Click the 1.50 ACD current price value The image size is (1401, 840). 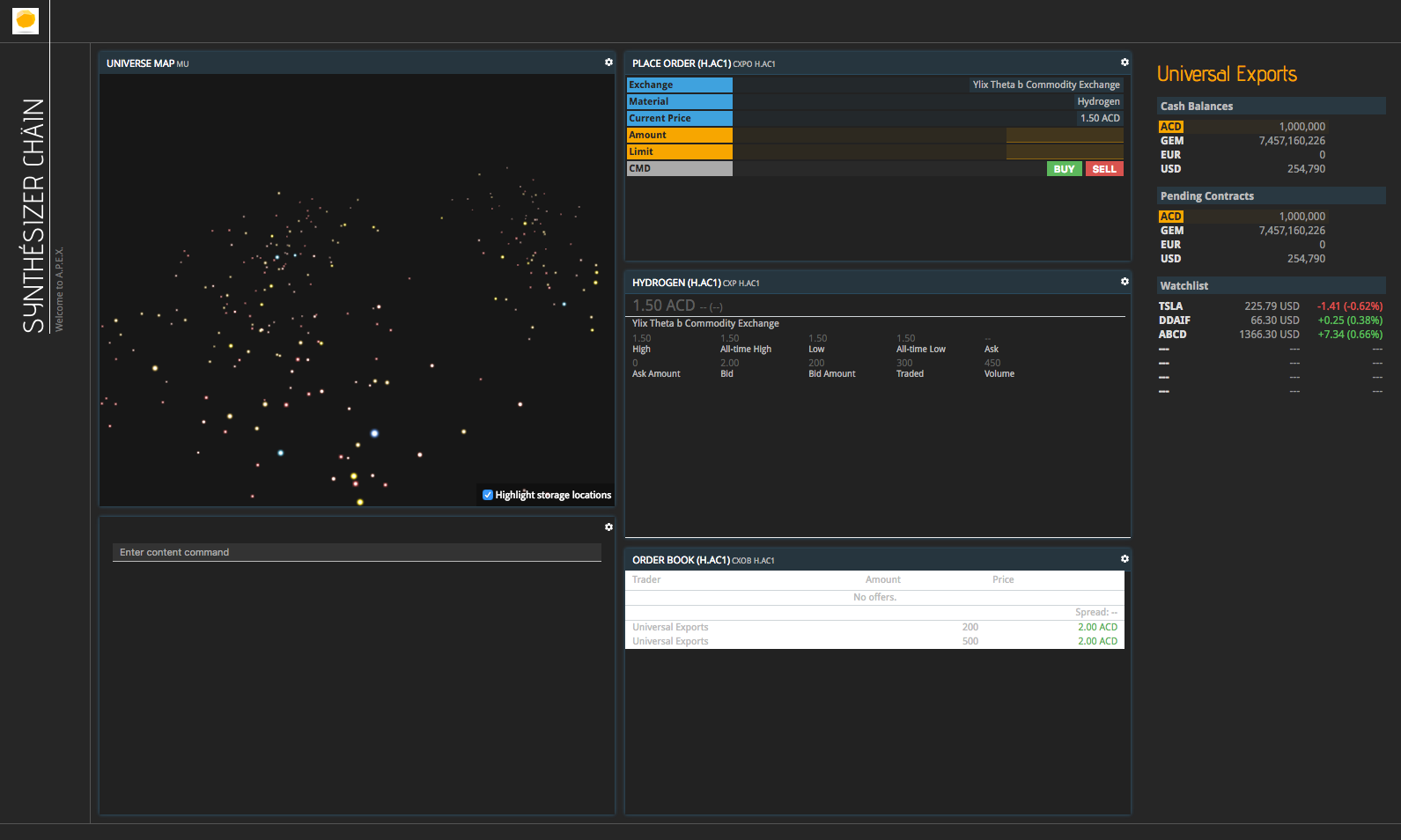1100,118
